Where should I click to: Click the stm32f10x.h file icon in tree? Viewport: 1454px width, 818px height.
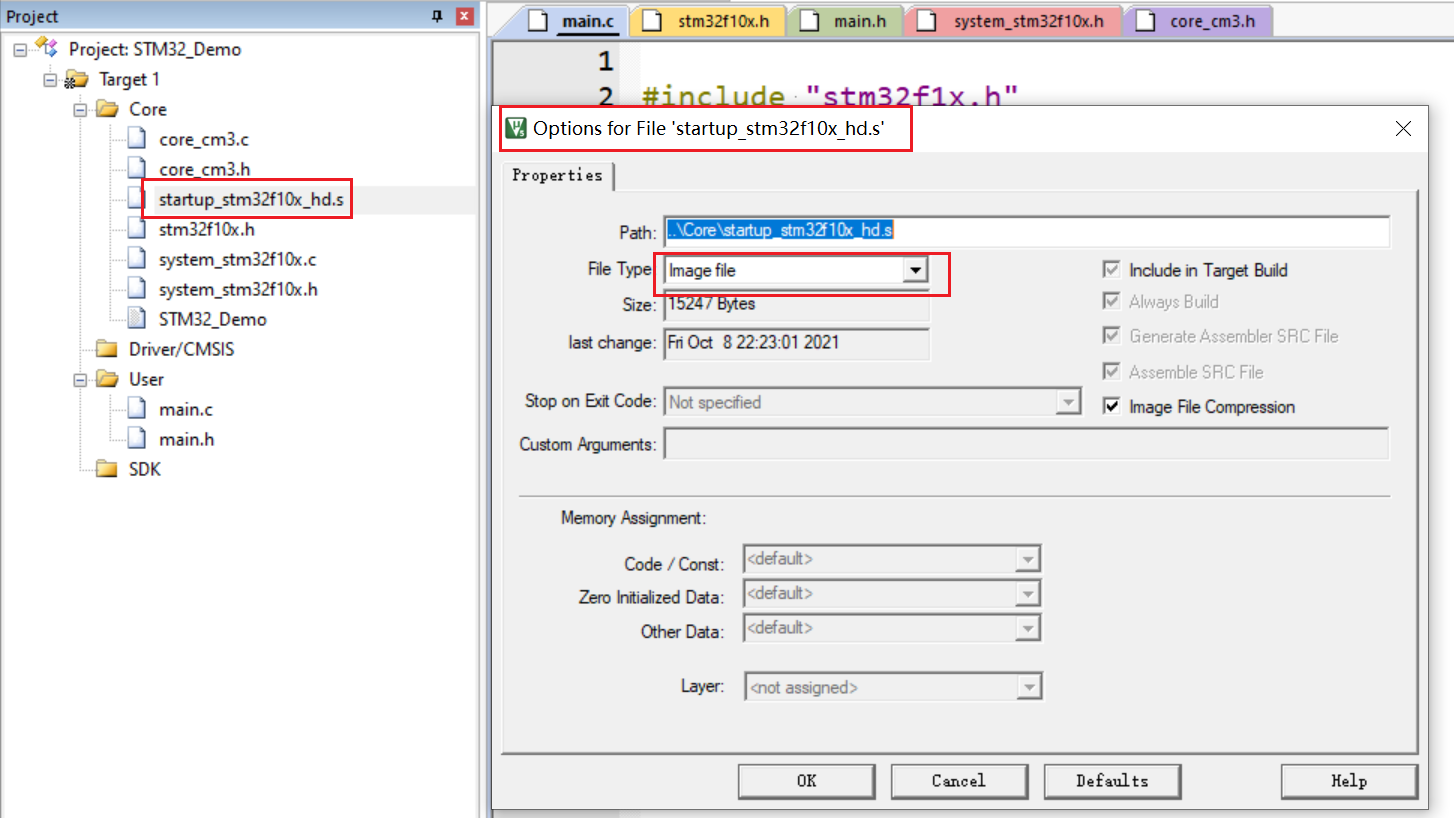[138, 229]
